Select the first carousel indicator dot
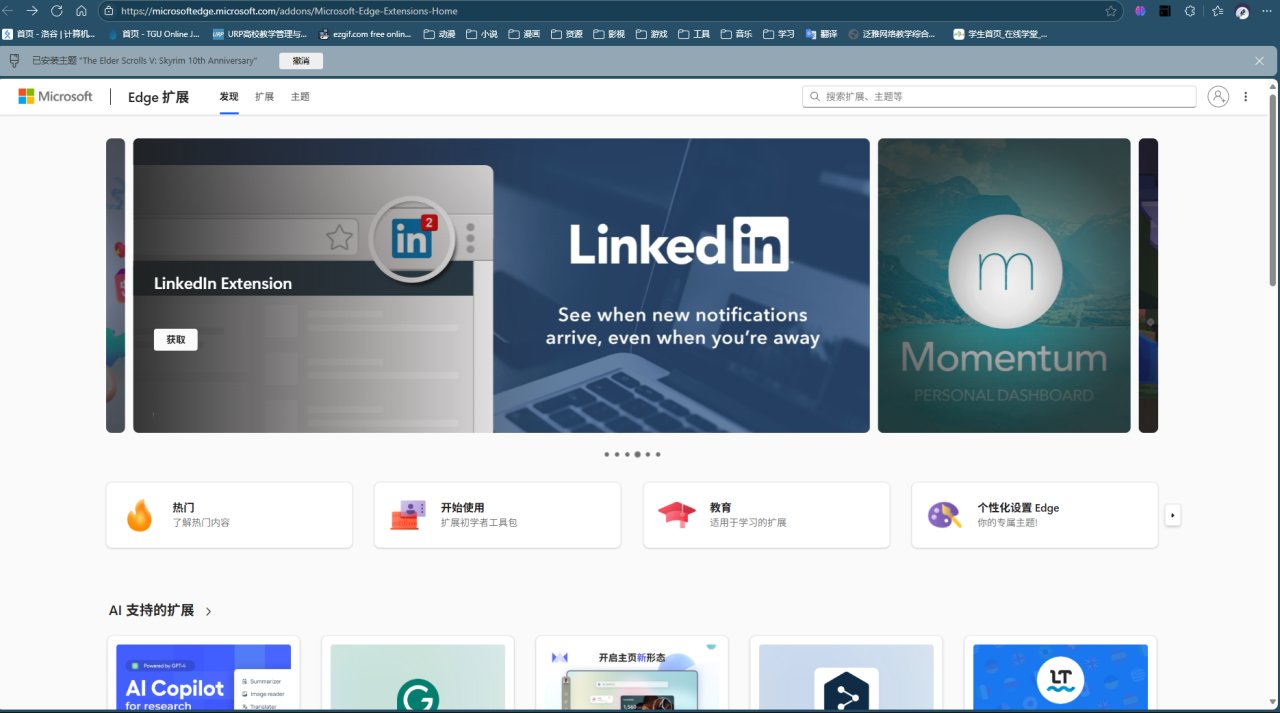The width and height of the screenshot is (1280, 713). click(606, 454)
